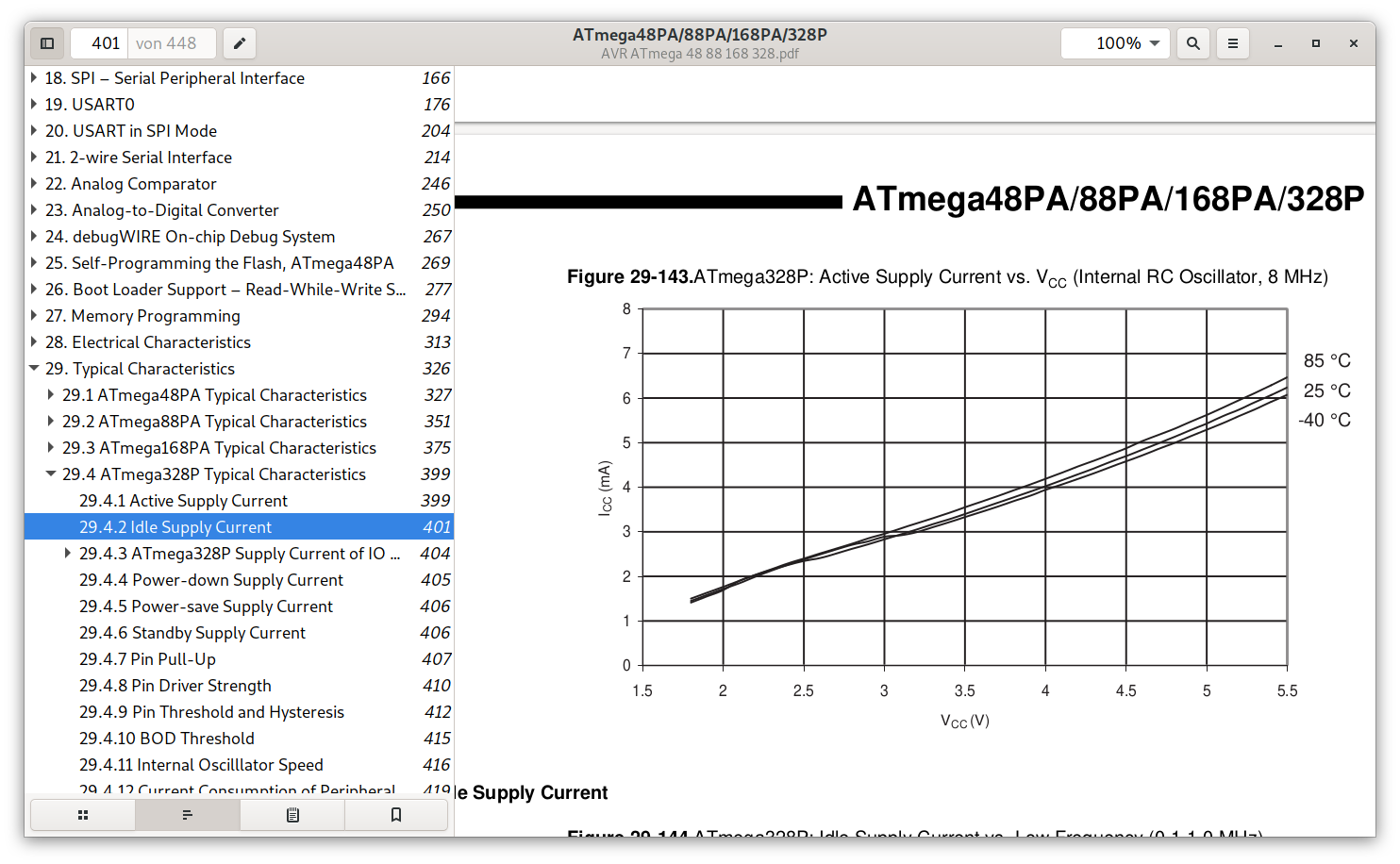Expand 21. 2-wire Serial Interface
Screen dimensions: 1400x864
34,158
